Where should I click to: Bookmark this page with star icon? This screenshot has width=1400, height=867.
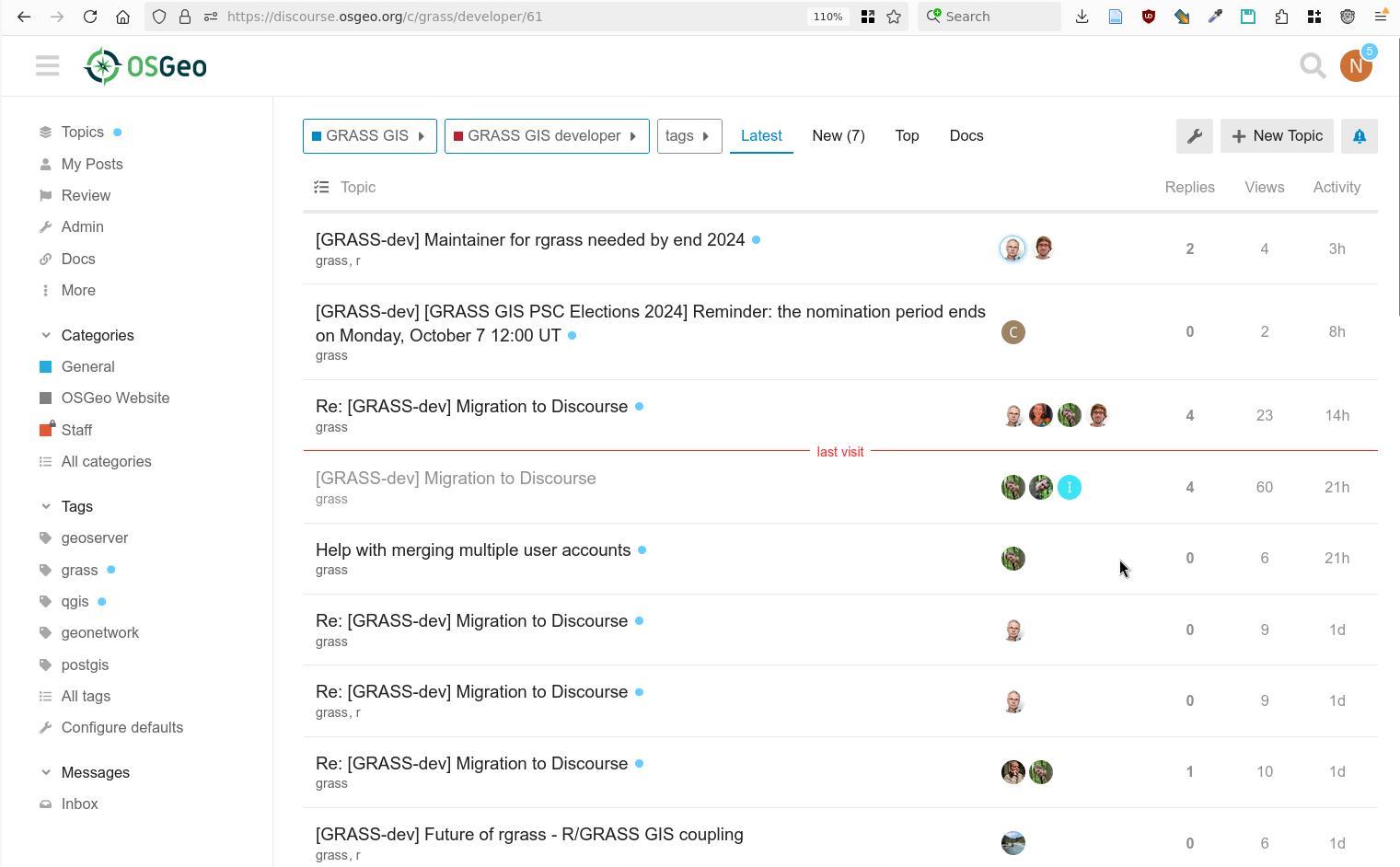(x=893, y=17)
